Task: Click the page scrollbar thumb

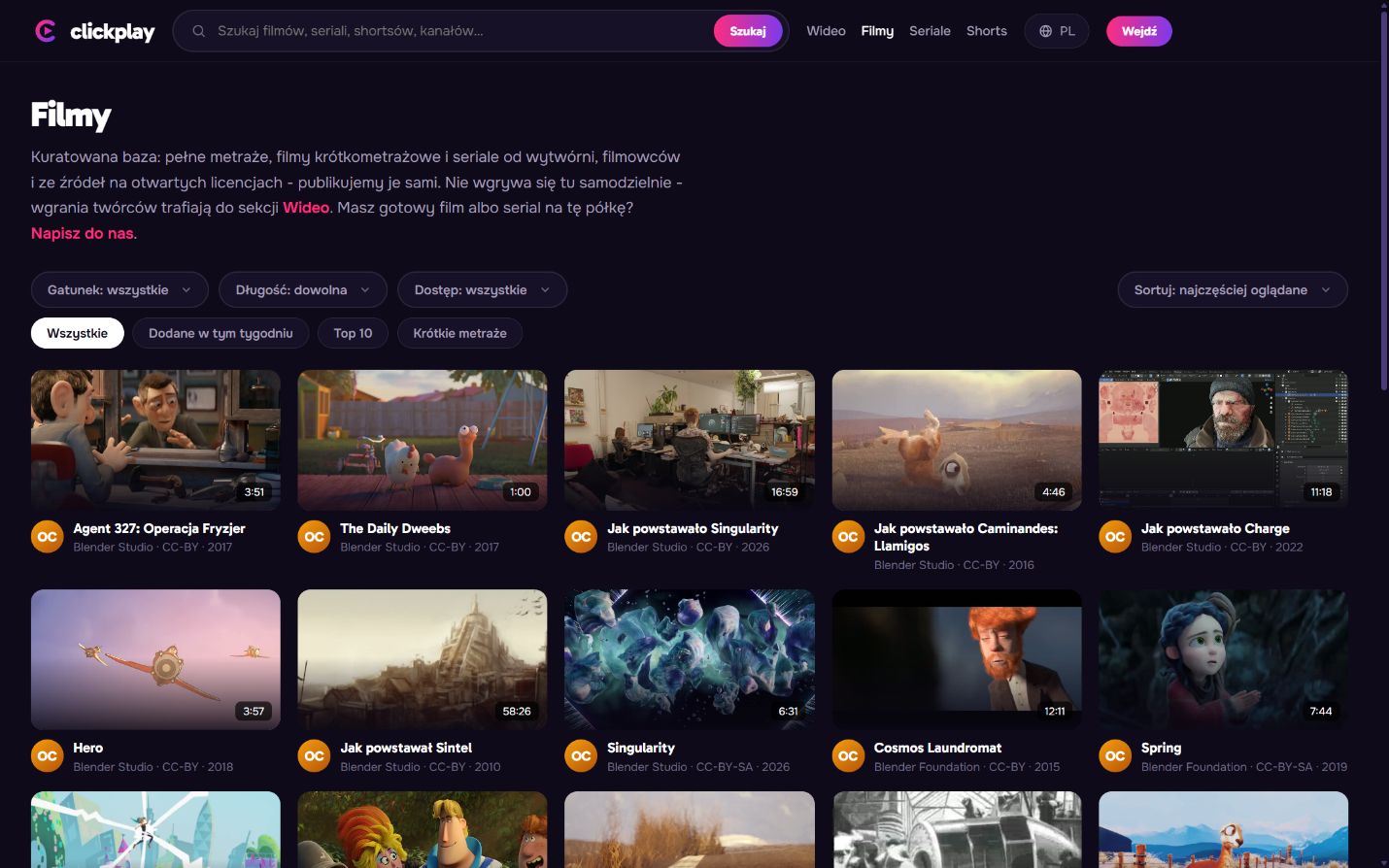Action: click(x=1384, y=199)
